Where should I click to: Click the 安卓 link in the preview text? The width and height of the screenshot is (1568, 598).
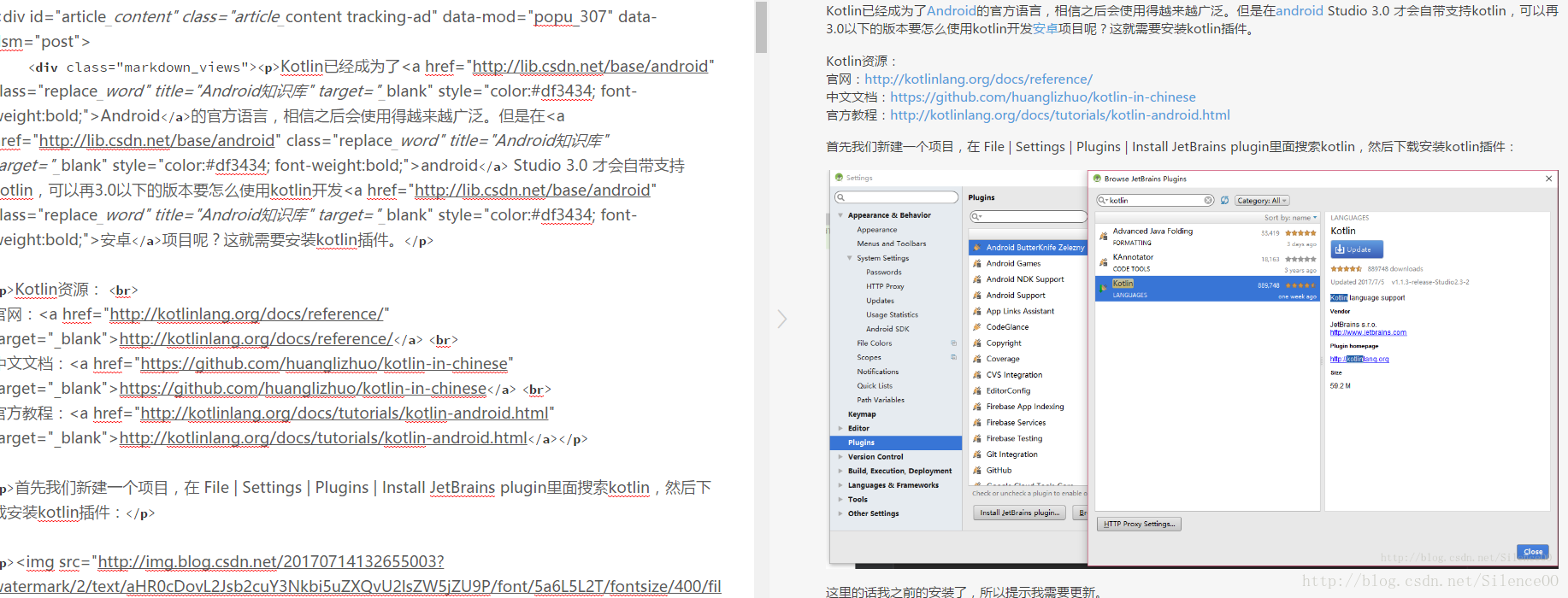pos(1045,29)
